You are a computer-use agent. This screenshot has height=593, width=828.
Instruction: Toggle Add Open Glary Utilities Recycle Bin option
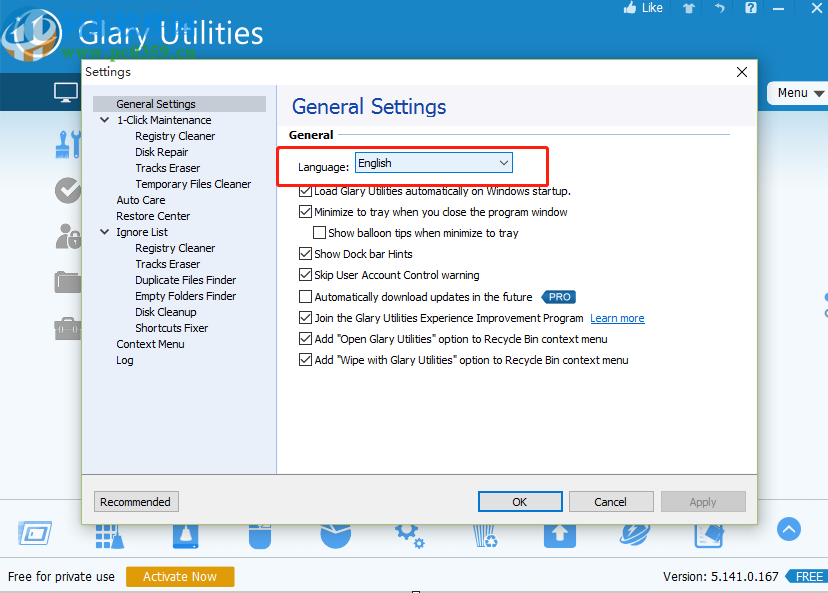tap(305, 338)
